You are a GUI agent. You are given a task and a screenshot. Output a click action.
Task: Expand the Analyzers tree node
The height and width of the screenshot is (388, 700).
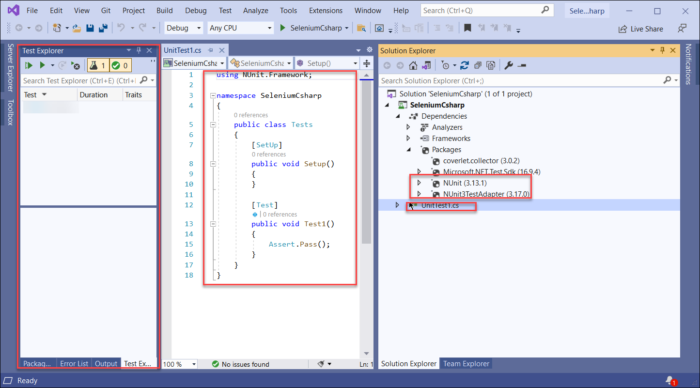pos(408,127)
